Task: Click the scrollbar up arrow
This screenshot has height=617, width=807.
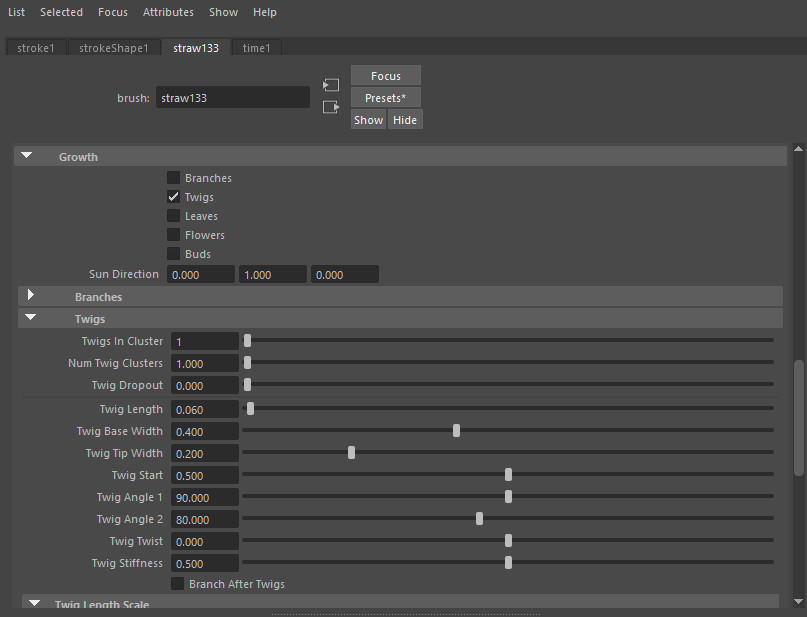Action: [x=799, y=149]
